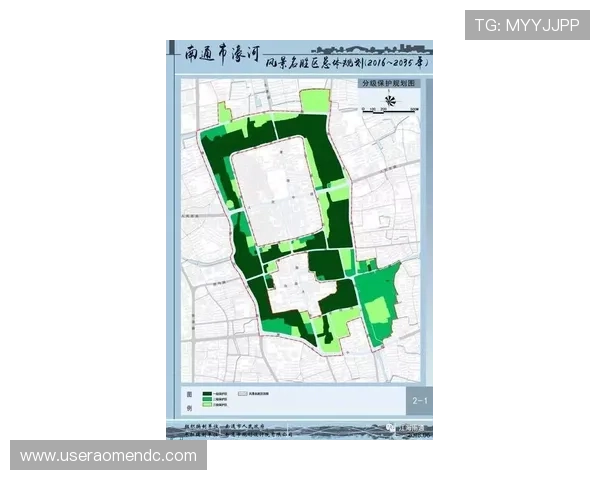
Task: Select the dark green first-level protection swatch
Action: 206,394
